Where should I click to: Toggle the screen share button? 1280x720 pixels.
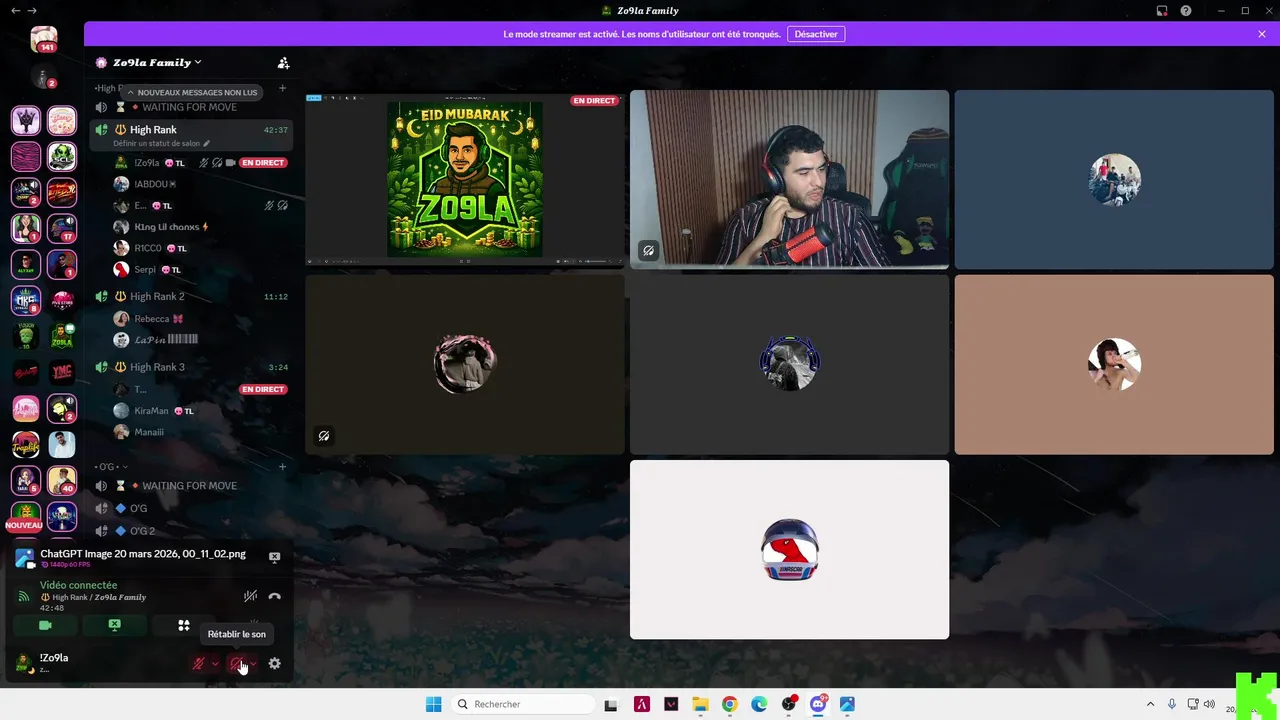point(114,625)
